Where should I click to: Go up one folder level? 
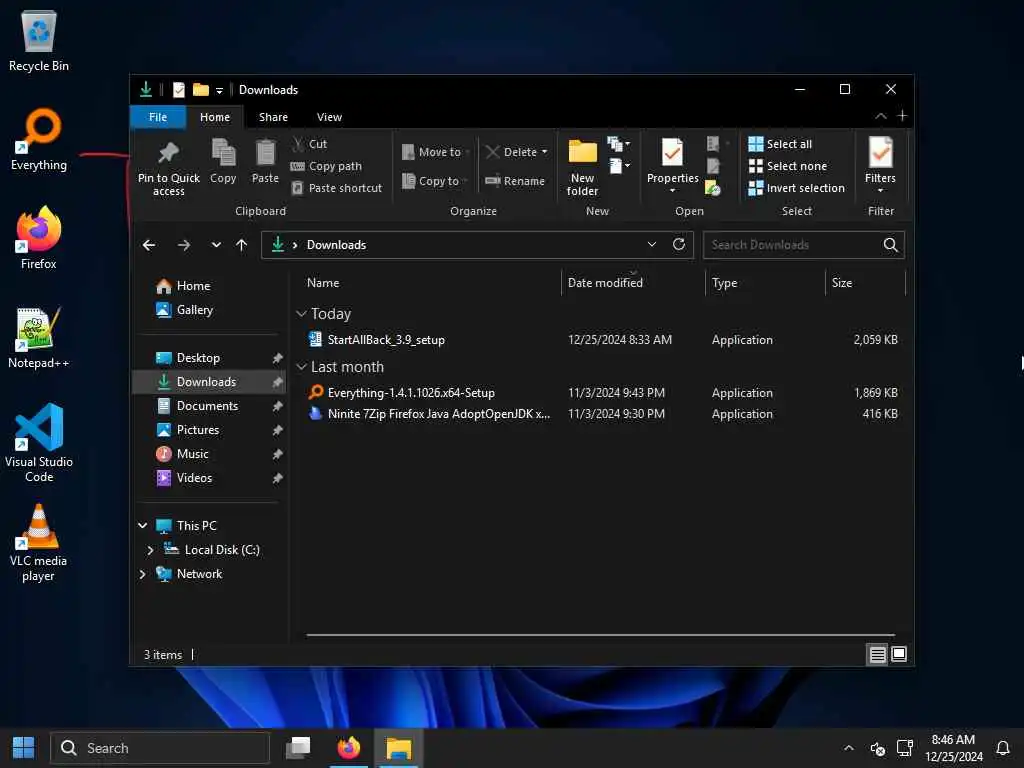click(242, 245)
